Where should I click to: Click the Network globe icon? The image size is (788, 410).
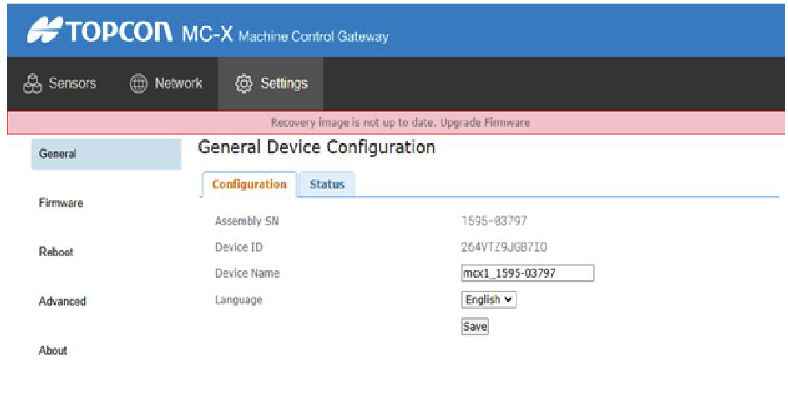139,84
